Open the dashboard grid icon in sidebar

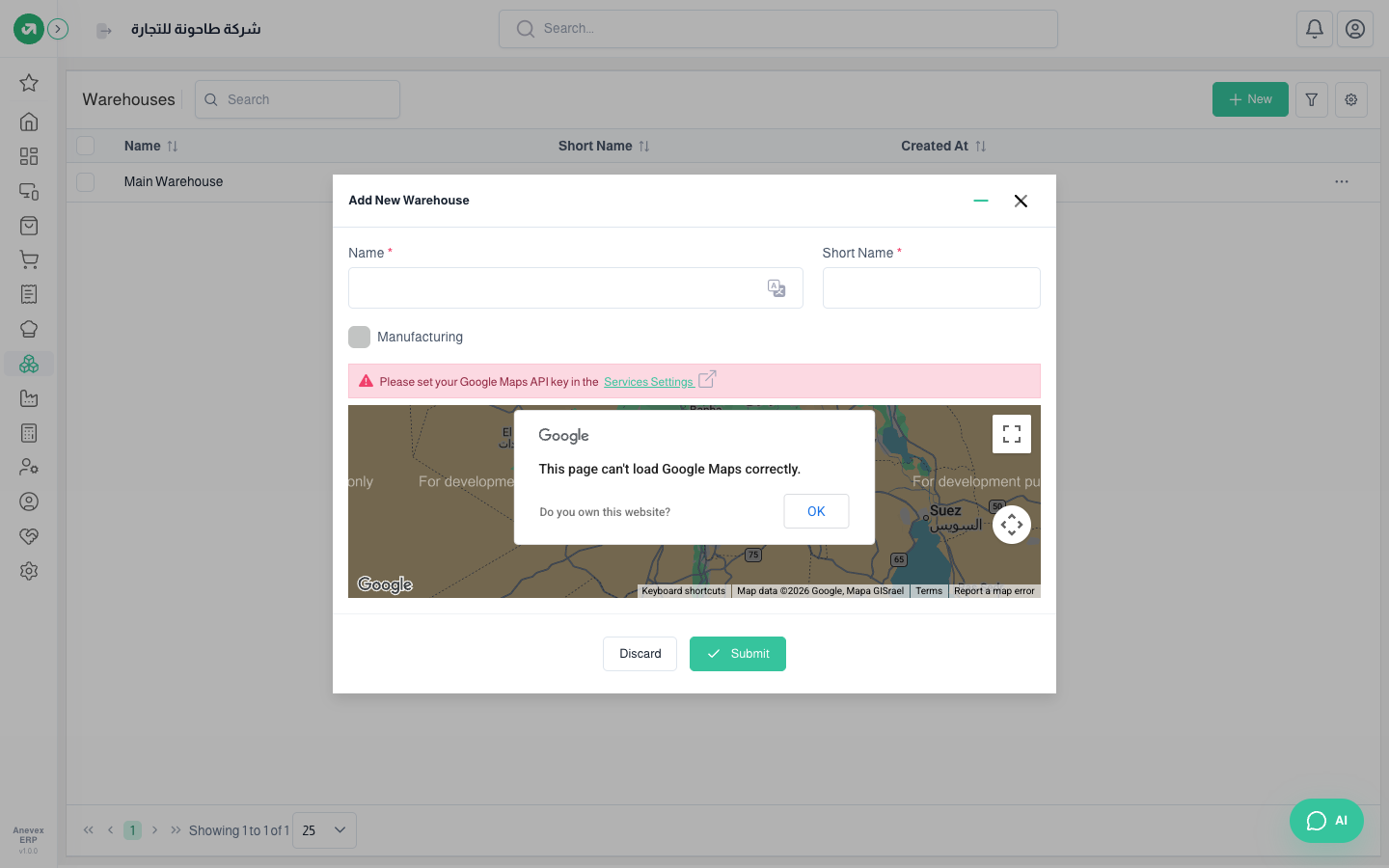pos(29,156)
